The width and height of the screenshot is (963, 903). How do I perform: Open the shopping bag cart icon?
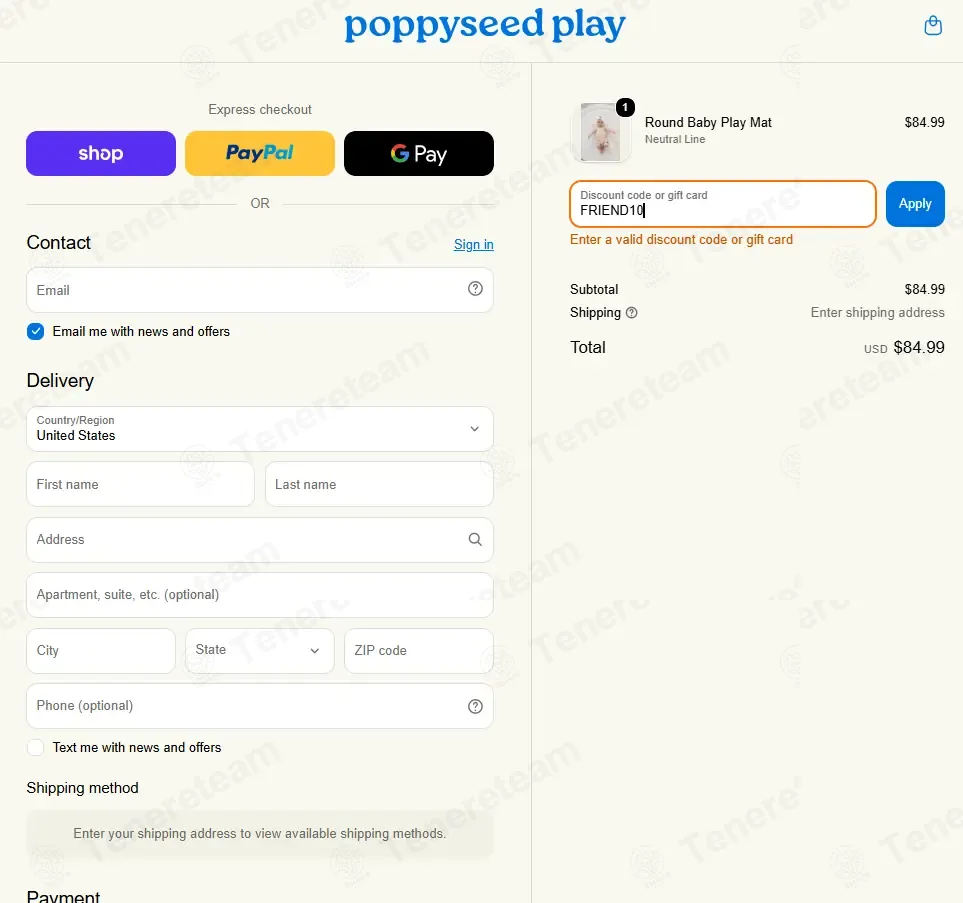932,25
